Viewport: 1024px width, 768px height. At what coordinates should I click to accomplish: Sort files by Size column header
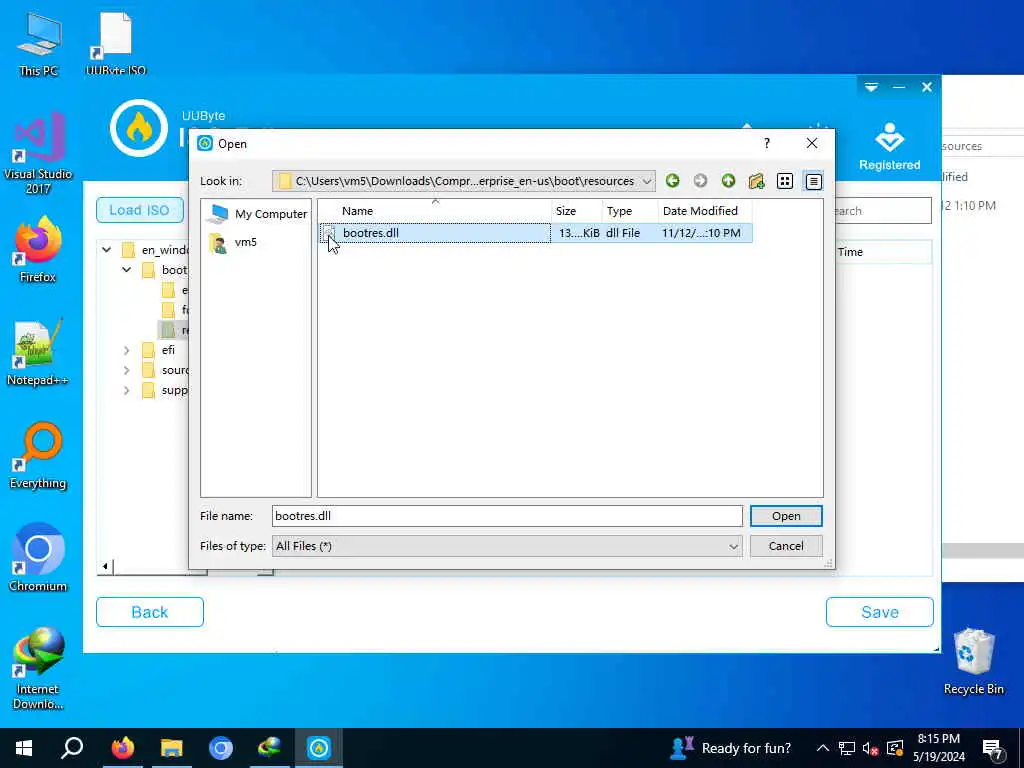[x=577, y=211]
